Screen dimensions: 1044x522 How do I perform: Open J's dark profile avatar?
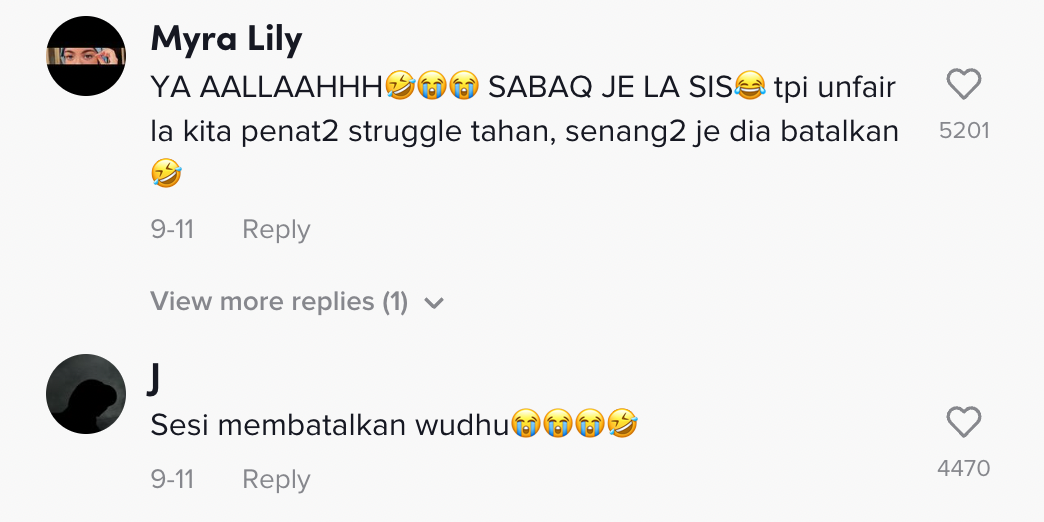(x=86, y=394)
